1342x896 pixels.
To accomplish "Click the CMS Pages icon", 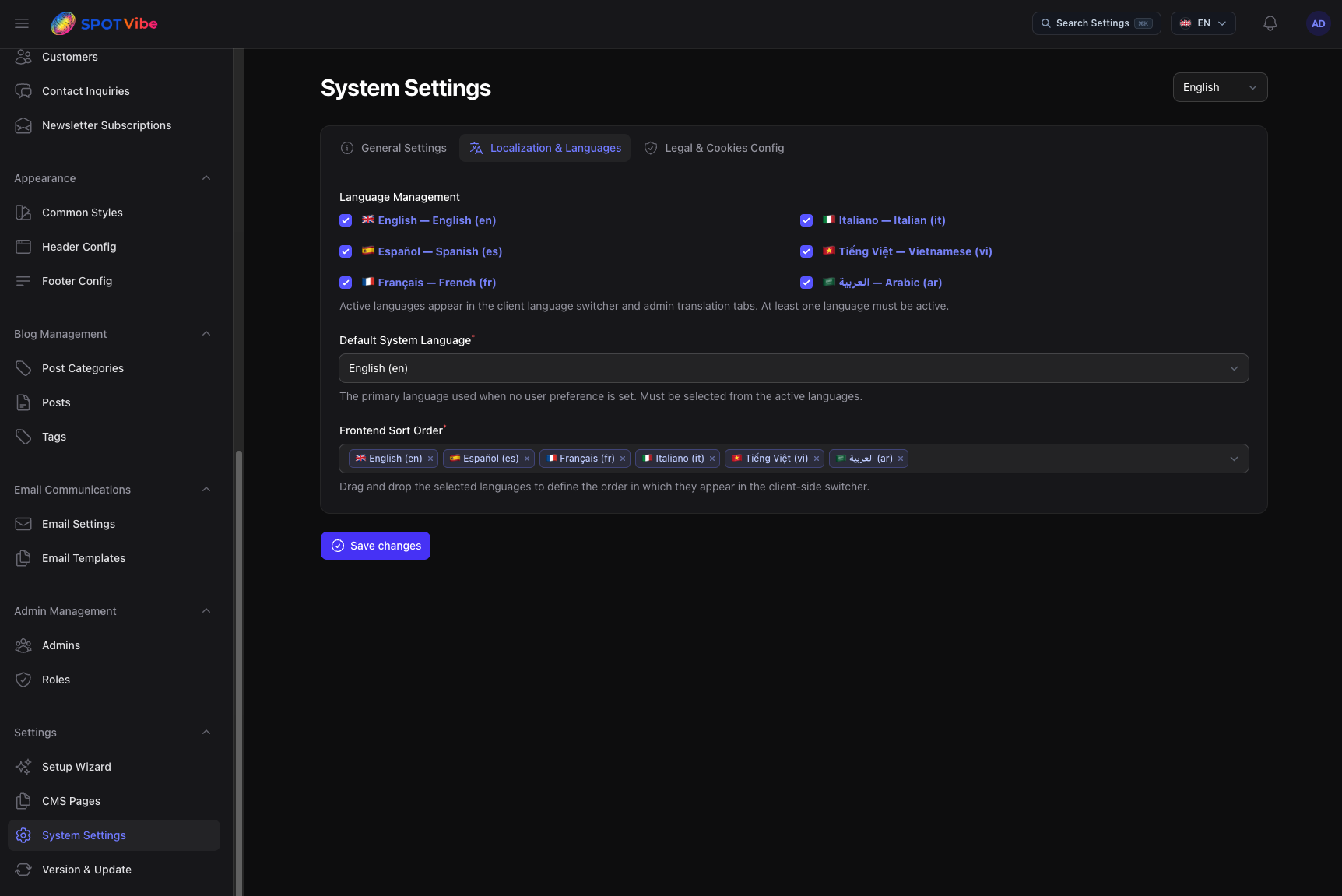I will click(x=23, y=801).
